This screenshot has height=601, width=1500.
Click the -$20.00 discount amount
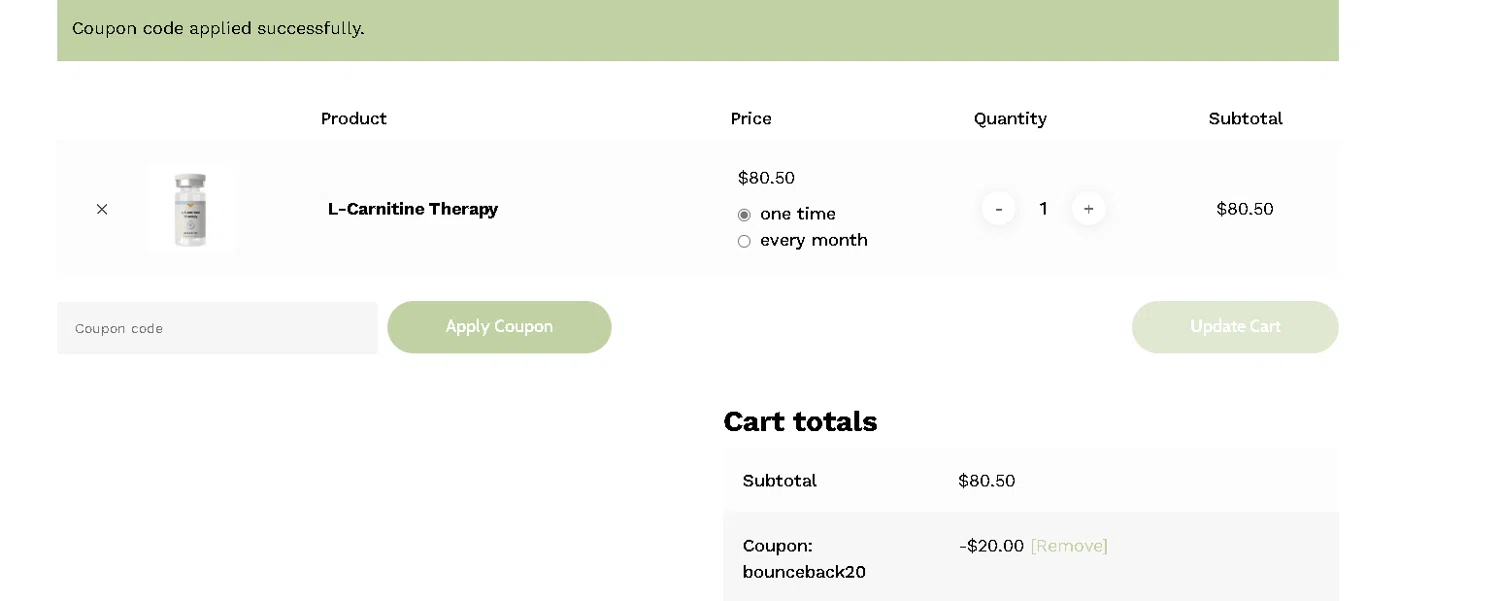(x=991, y=546)
